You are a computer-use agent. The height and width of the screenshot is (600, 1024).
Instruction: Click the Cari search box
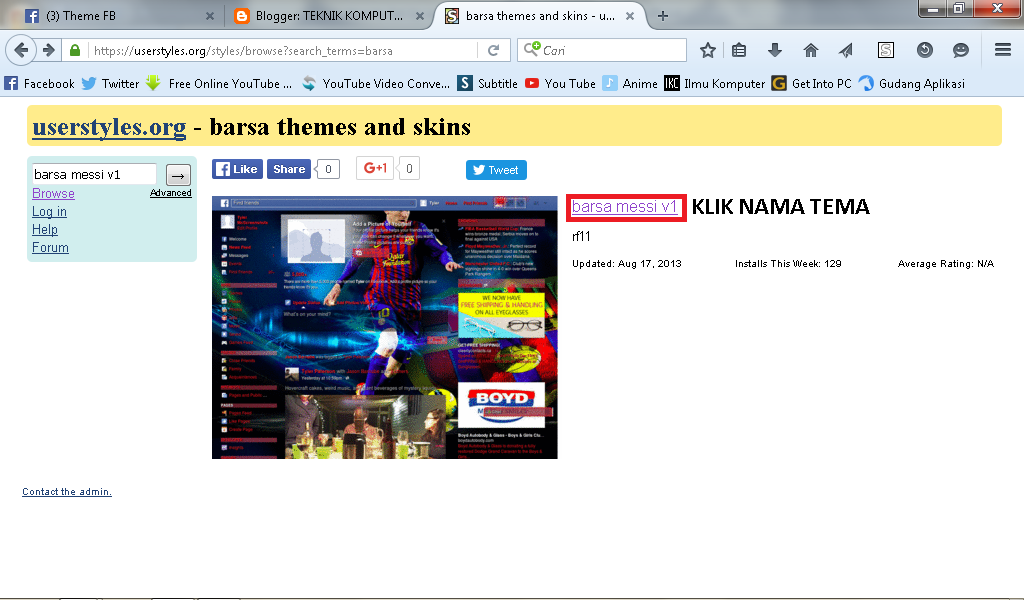pos(602,50)
